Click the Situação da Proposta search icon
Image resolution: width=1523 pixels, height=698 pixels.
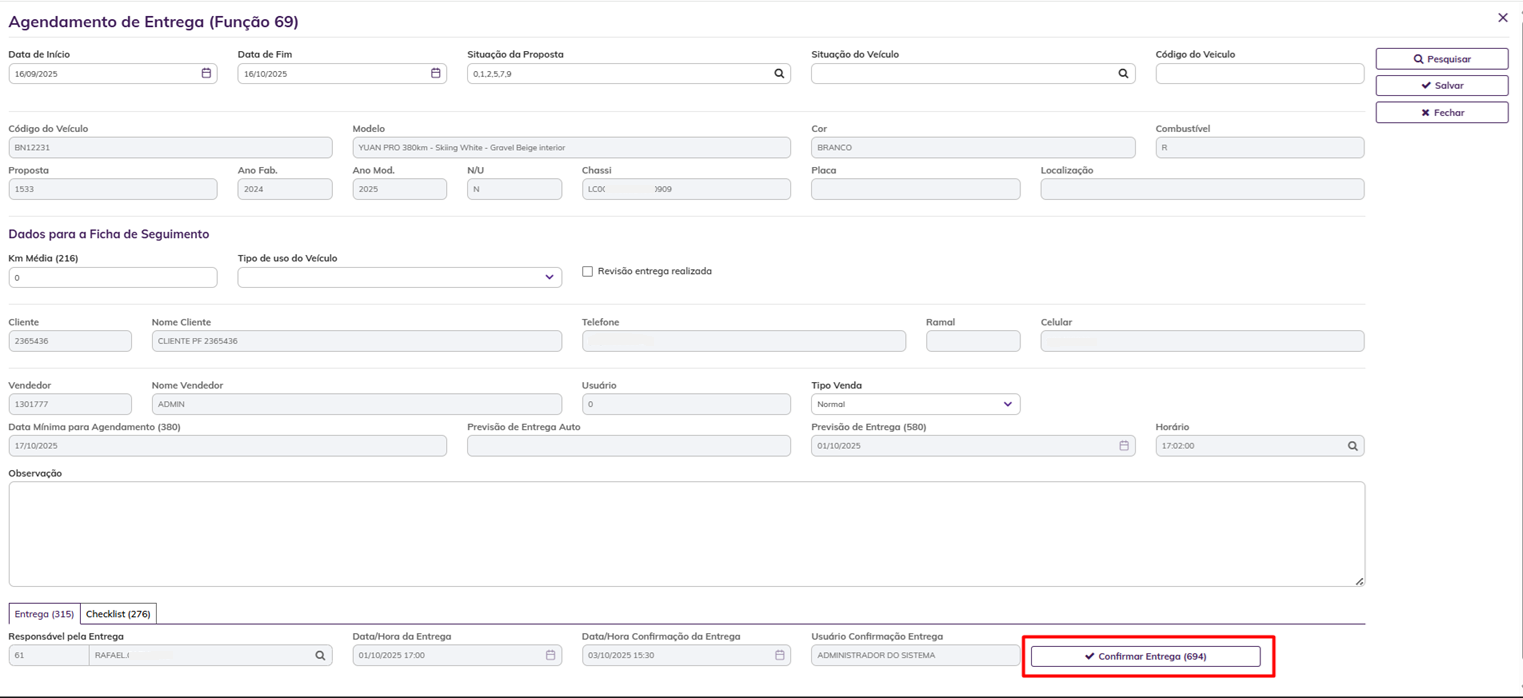tap(779, 73)
